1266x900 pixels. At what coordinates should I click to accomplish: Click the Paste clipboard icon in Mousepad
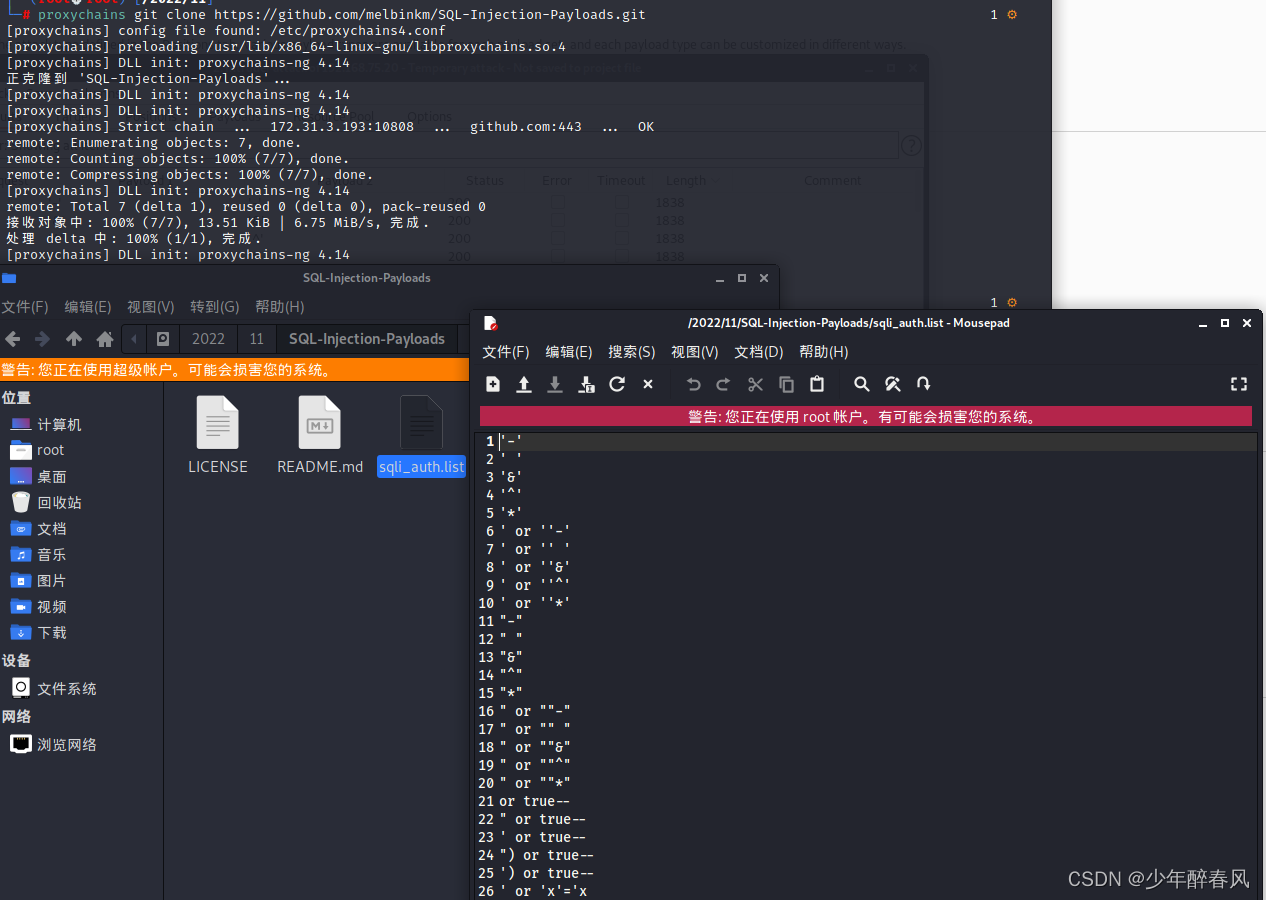point(817,384)
